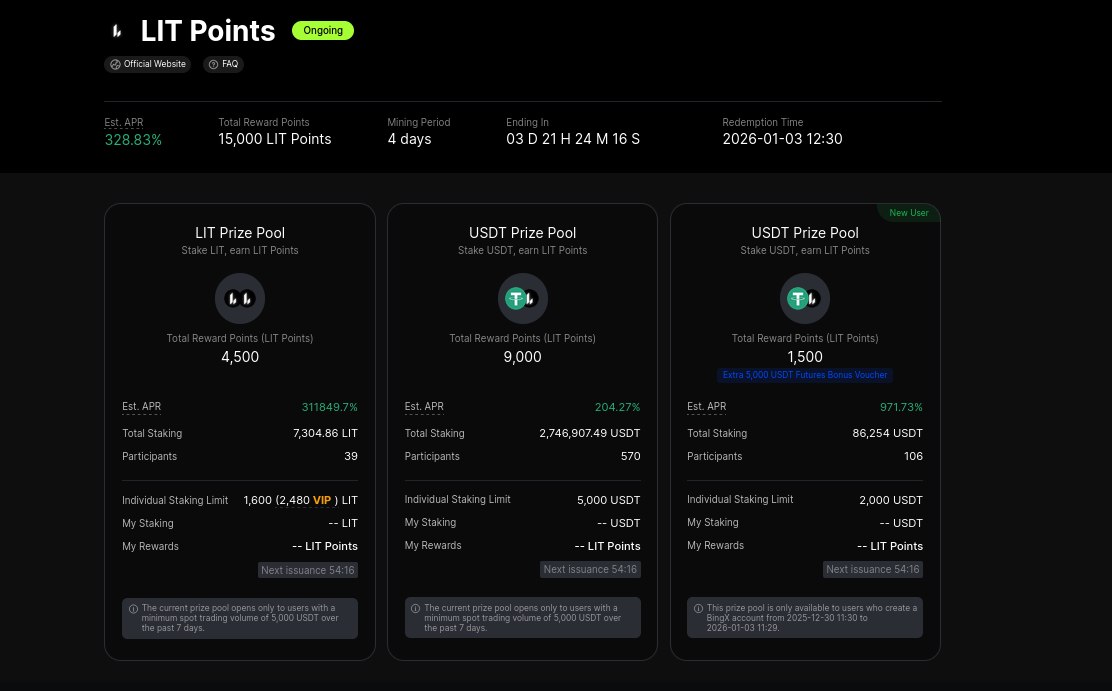Click the LIT logo icon beside the title
Image resolution: width=1112 pixels, height=691 pixels.
click(x=117, y=31)
